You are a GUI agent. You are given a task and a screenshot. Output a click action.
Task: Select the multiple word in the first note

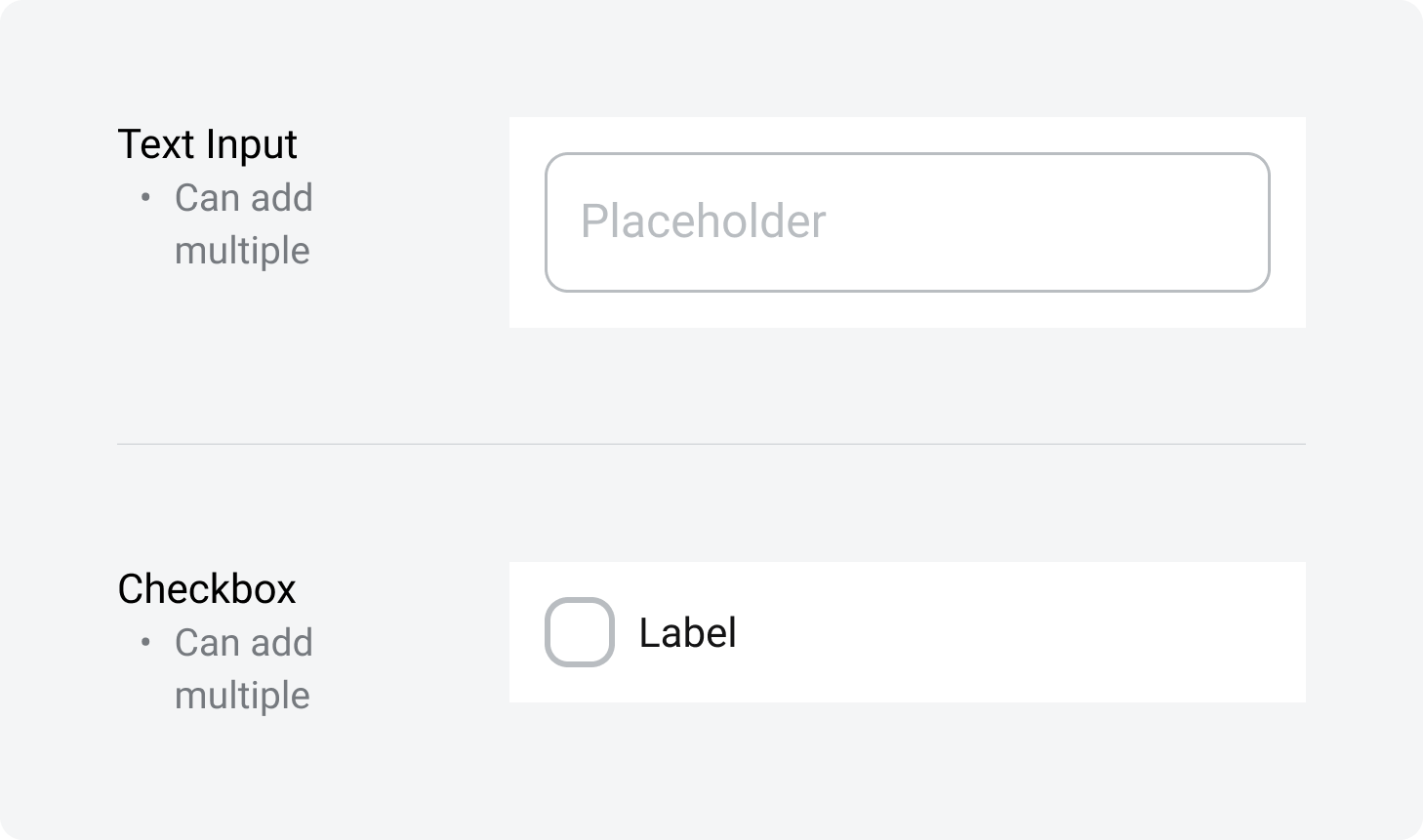click(243, 250)
